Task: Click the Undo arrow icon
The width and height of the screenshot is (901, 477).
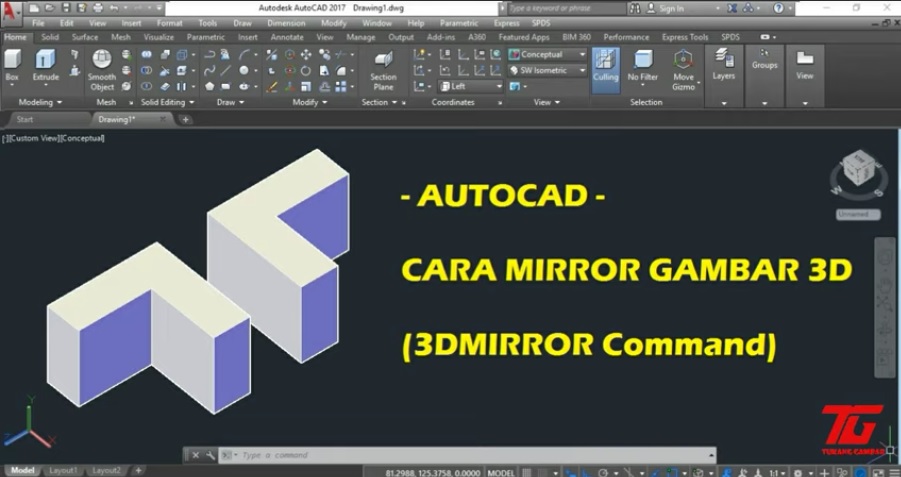Action: [113, 8]
